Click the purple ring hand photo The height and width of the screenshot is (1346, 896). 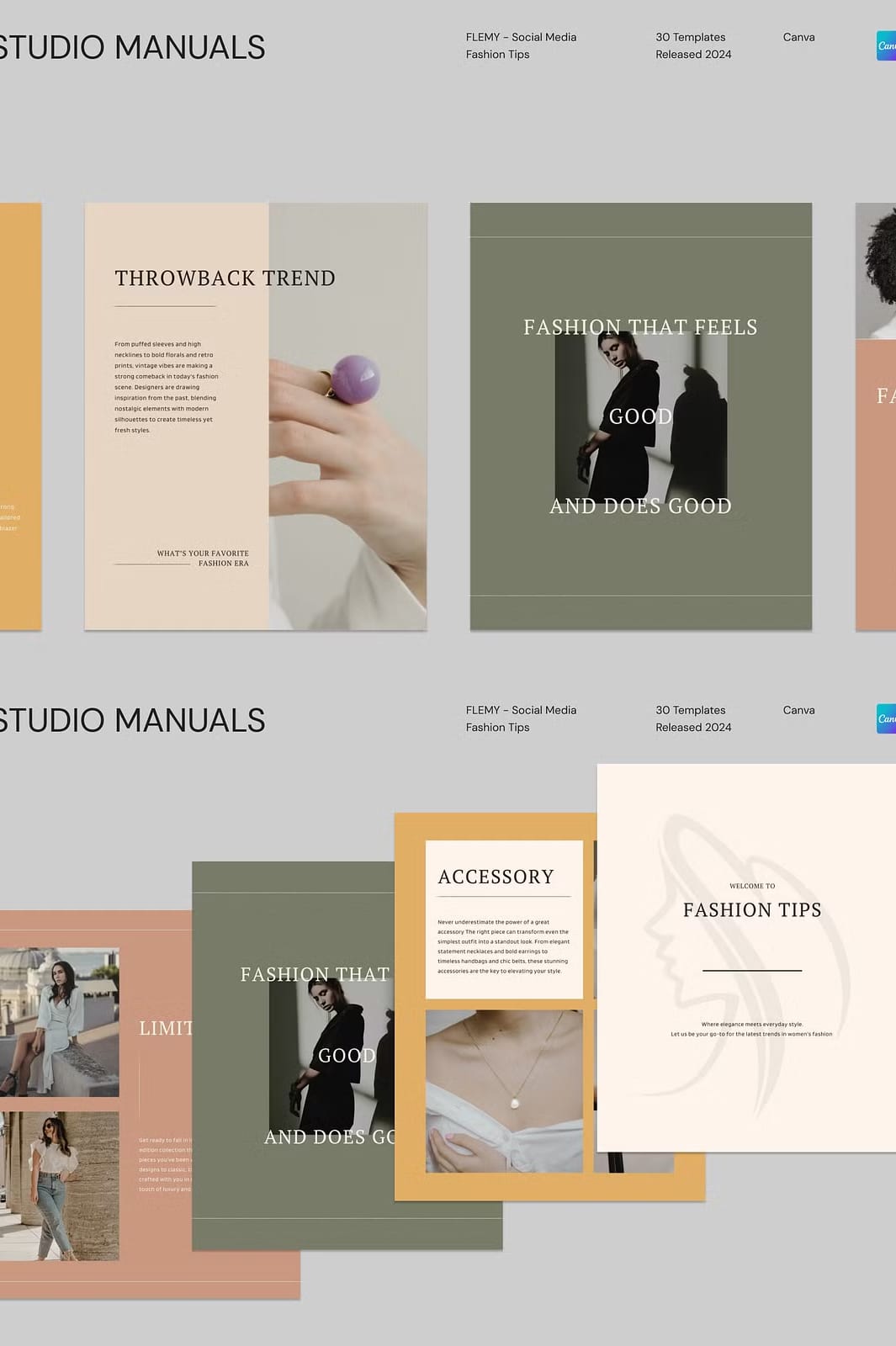[347, 416]
